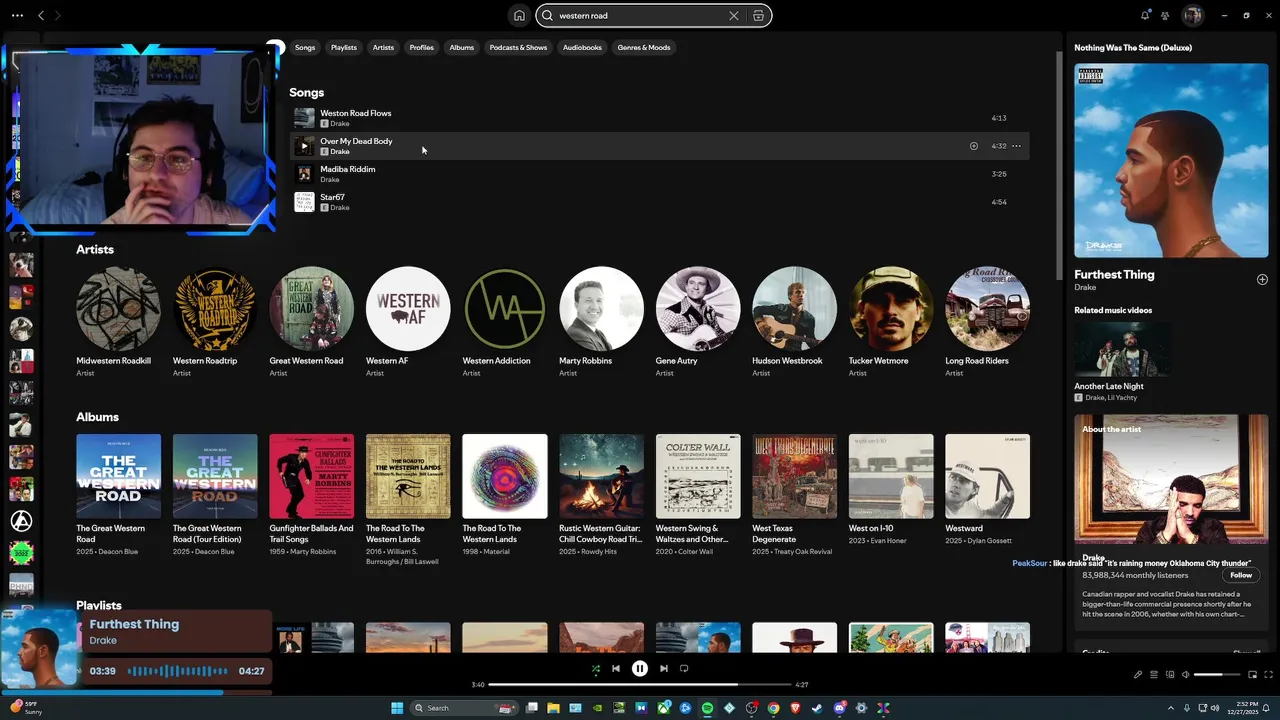Clear the search field with the X icon
This screenshot has width=1280, height=720.
[x=733, y=15]
